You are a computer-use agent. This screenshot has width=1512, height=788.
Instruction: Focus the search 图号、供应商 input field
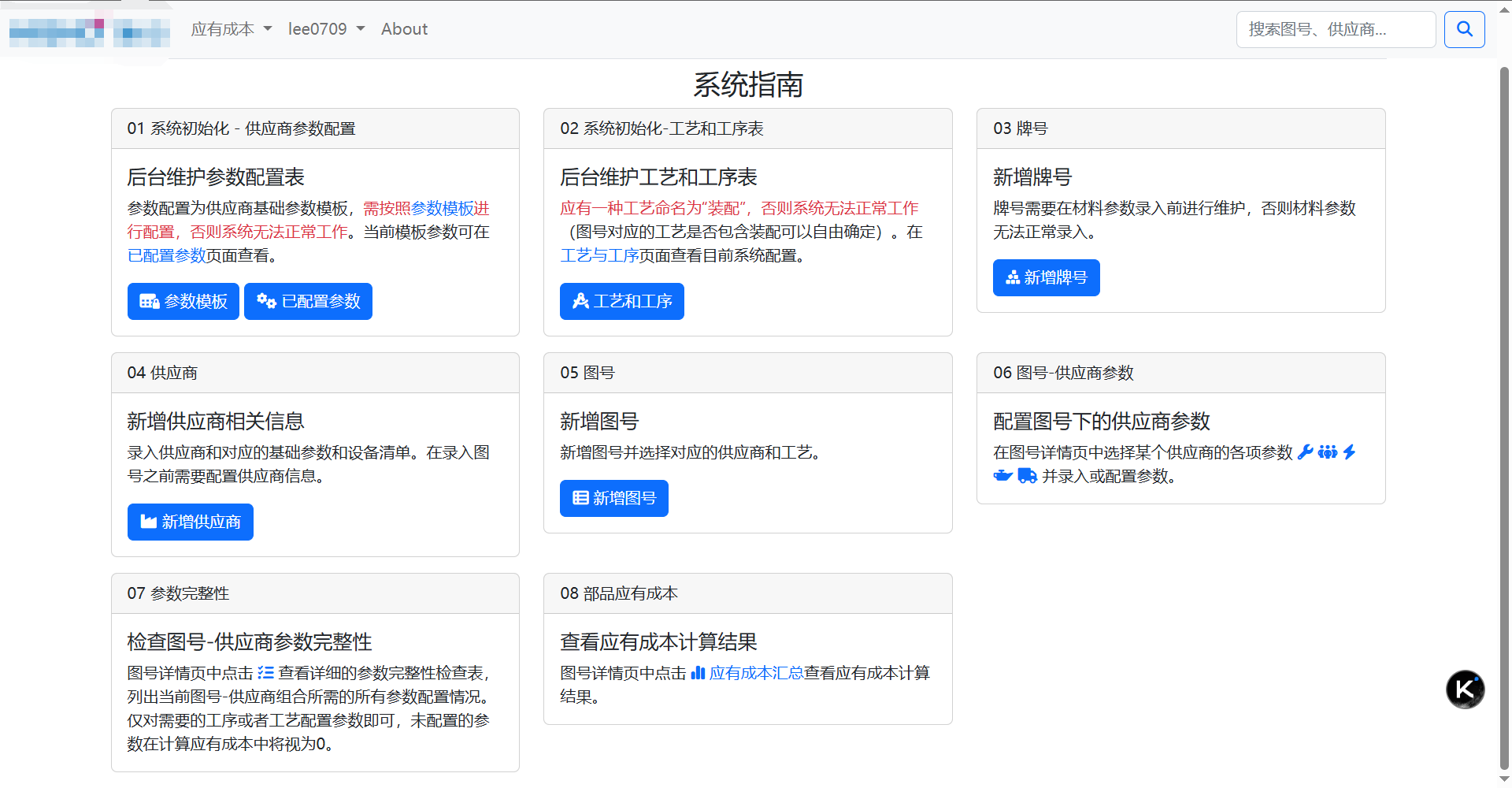click(1336, 29)
